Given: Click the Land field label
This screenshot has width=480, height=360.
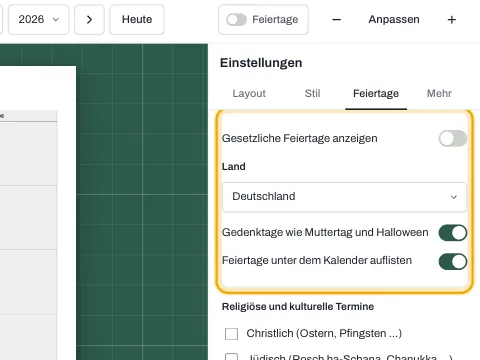Looking at the screenshot, I should tap(234, 166).
